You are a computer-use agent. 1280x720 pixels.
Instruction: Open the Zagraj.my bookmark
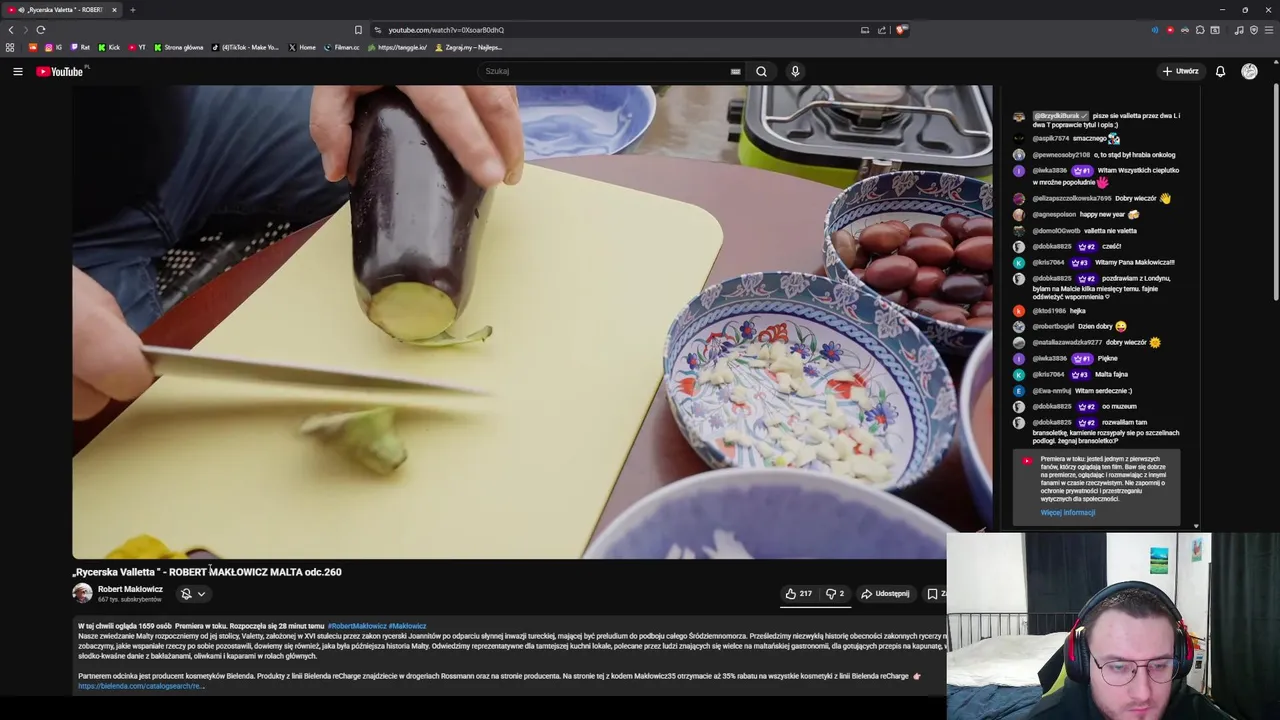tap(469, 47)
